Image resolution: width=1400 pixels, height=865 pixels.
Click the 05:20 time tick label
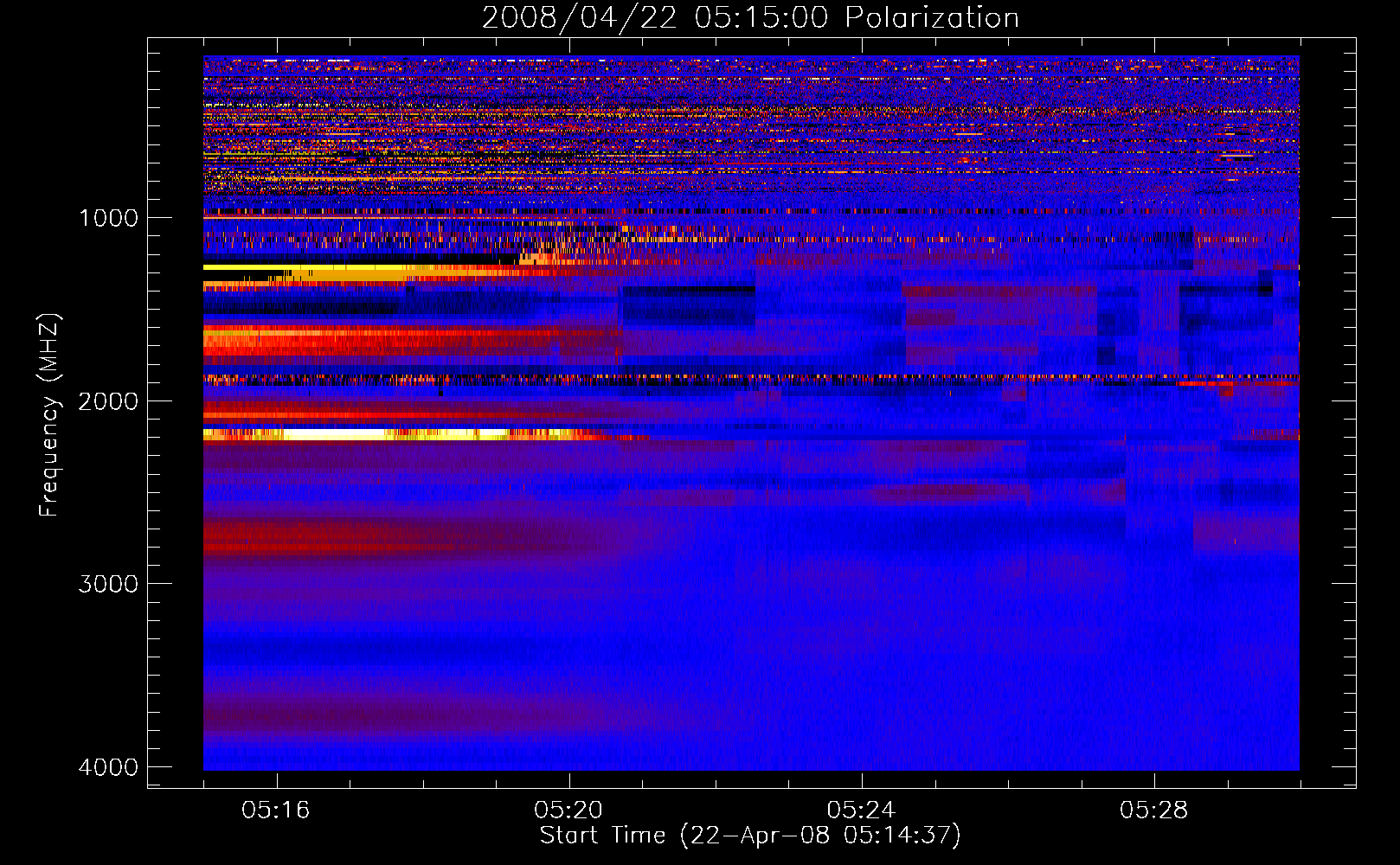568,811
